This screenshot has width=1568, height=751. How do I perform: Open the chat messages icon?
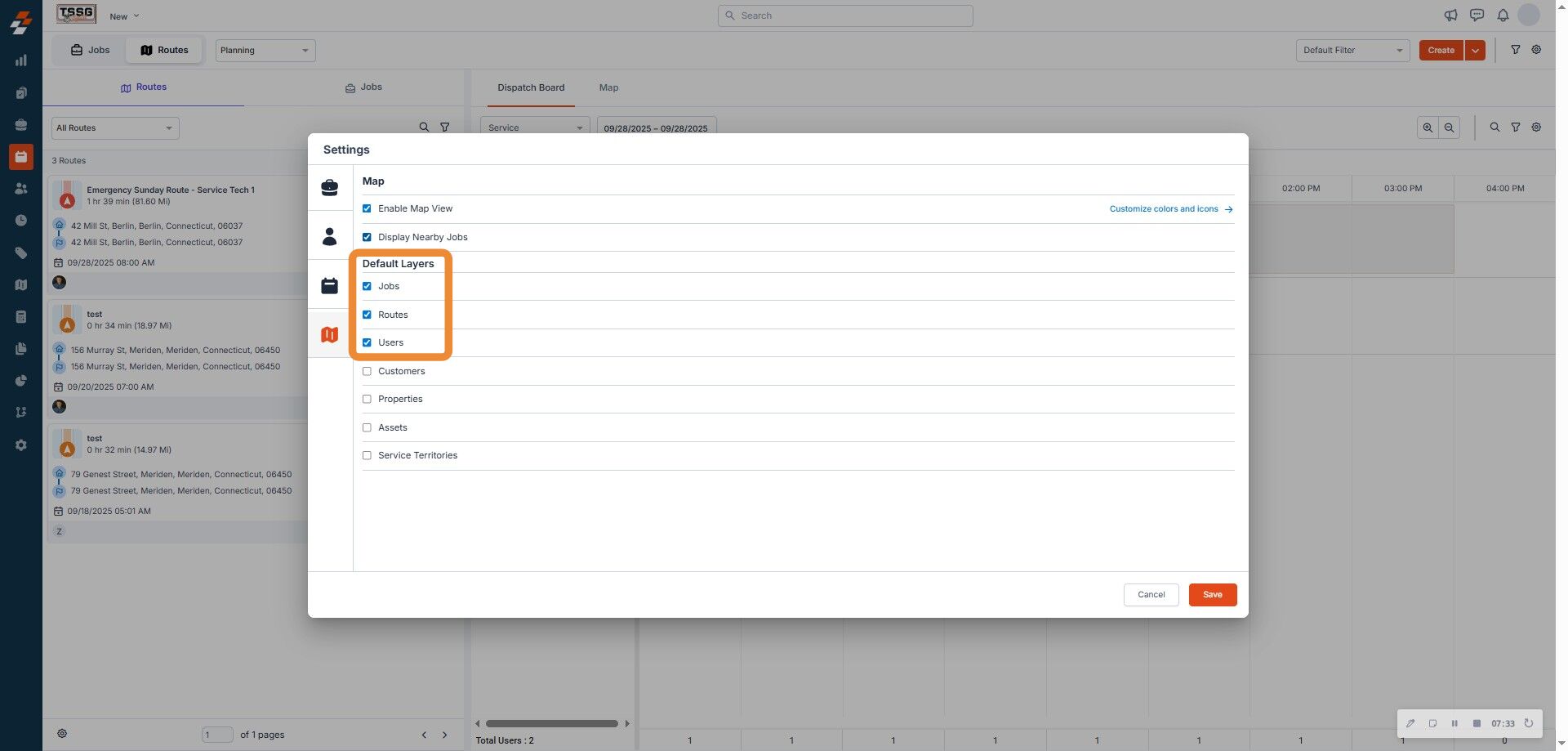1477,16
